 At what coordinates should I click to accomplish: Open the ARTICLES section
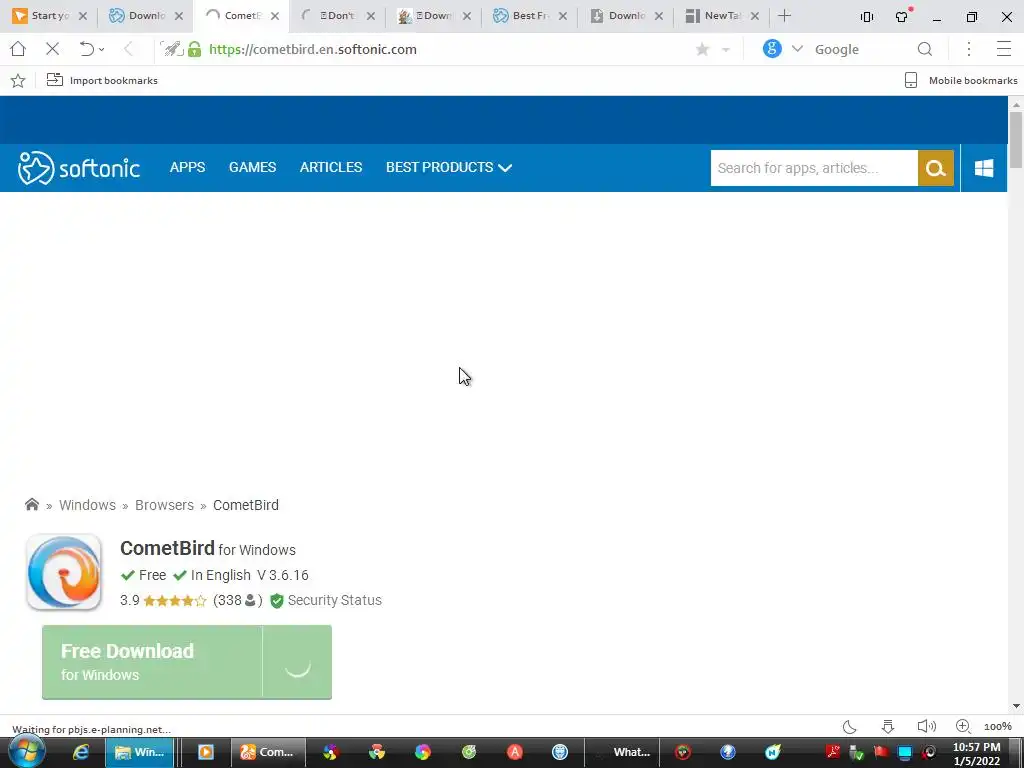(330, 167)
